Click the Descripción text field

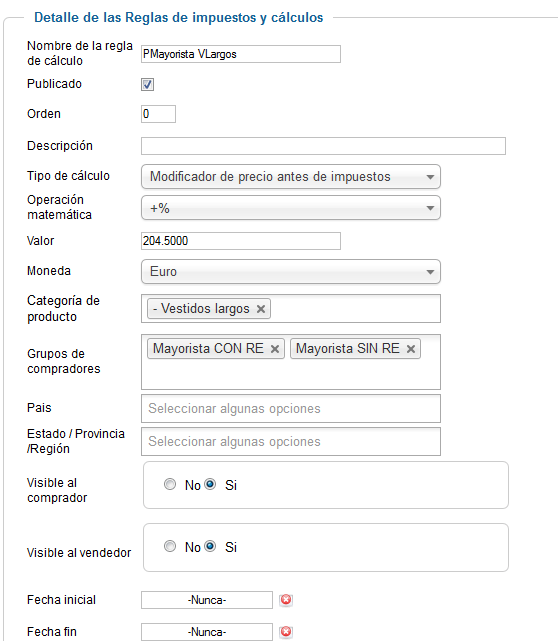pos(323,146)
